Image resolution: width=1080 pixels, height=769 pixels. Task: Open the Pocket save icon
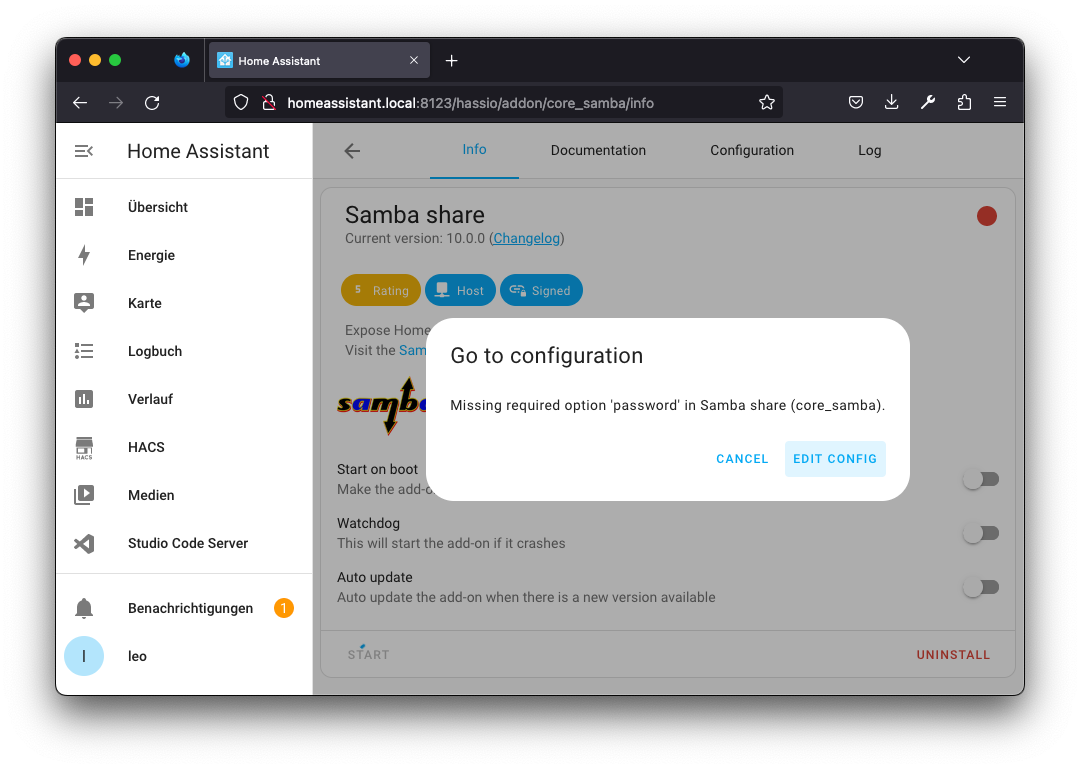[x=855, y=102]
